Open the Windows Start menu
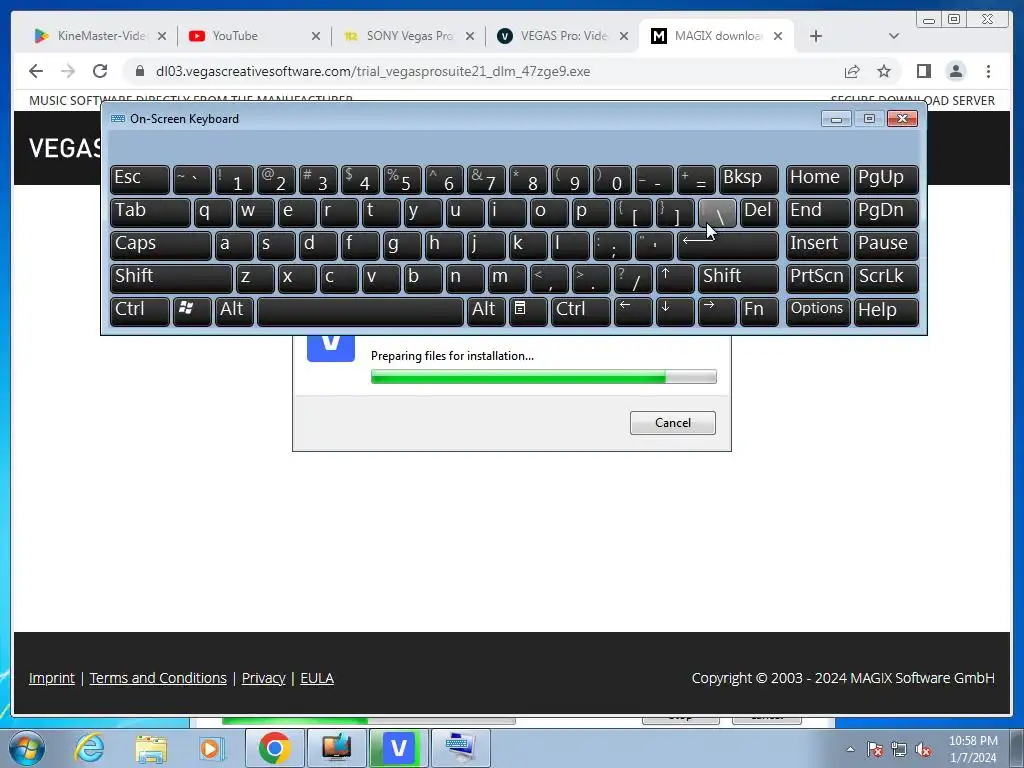Screen dimensions: 1024x768 tap(26, 748)
